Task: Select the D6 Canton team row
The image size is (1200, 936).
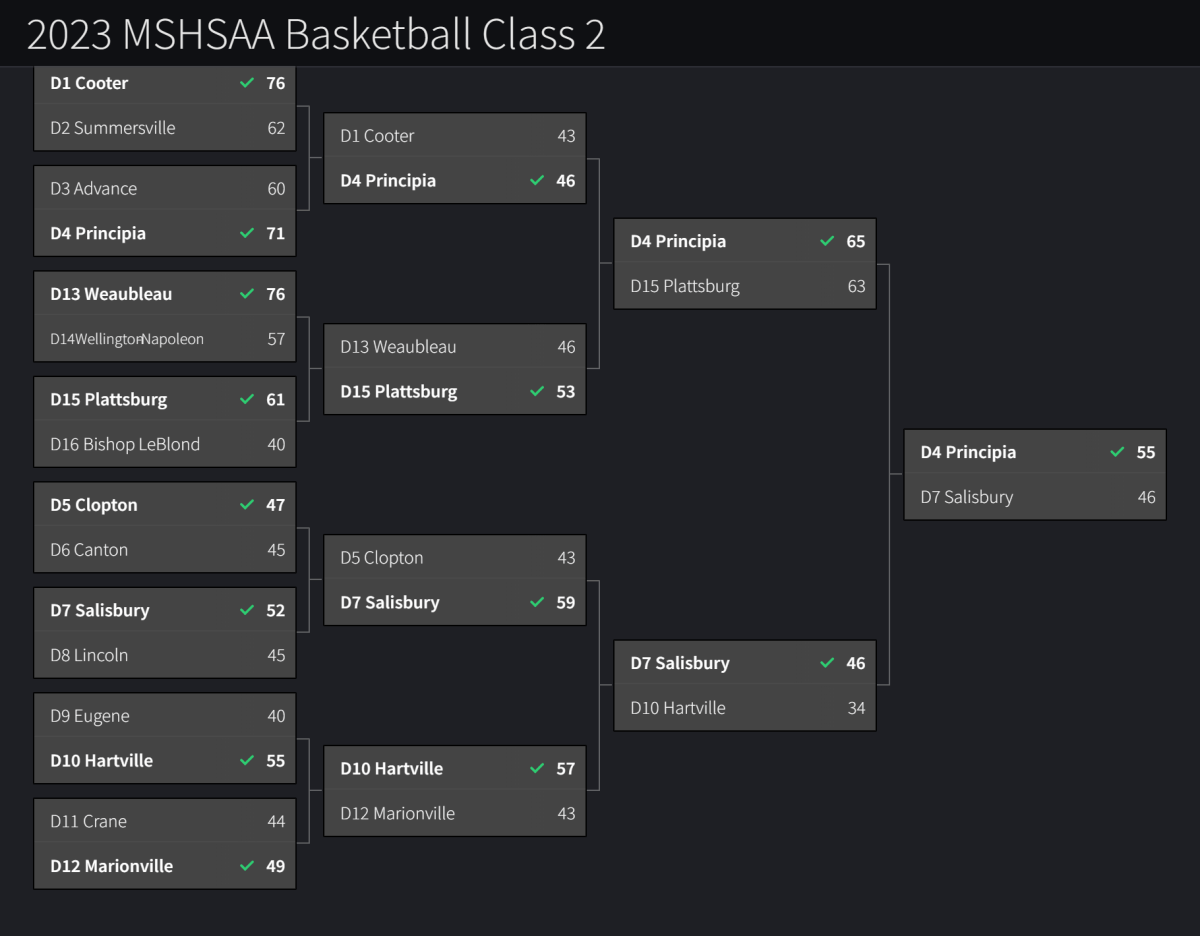Action: (89, 550)
